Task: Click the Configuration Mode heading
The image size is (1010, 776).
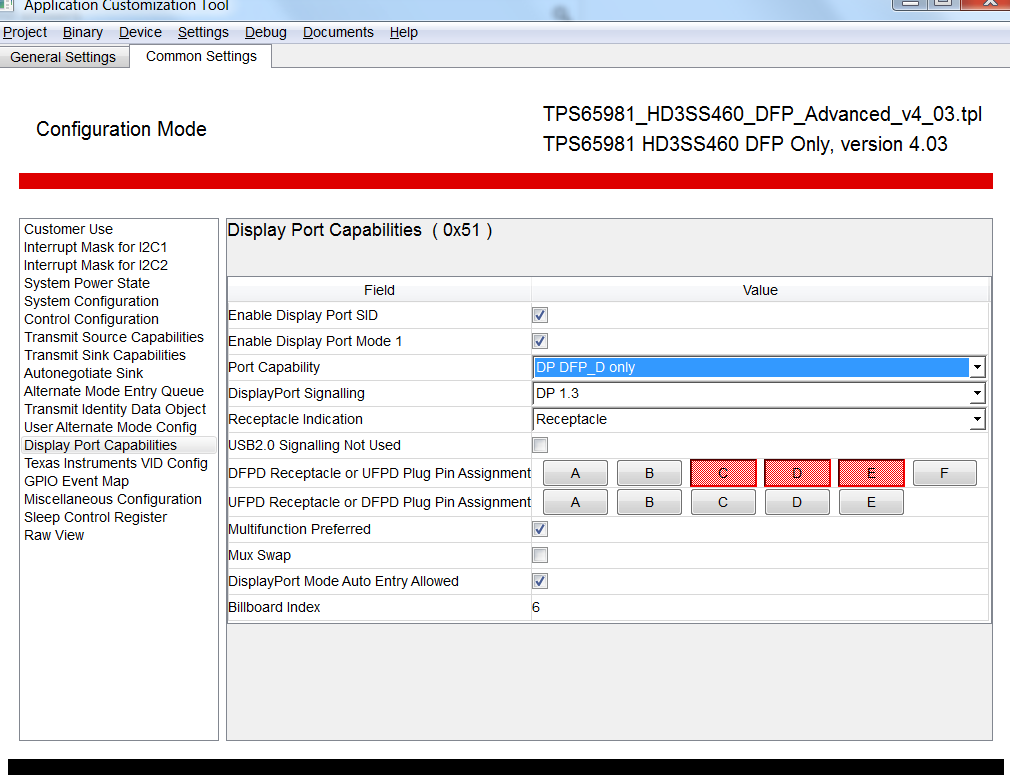Action: (121, 129)
